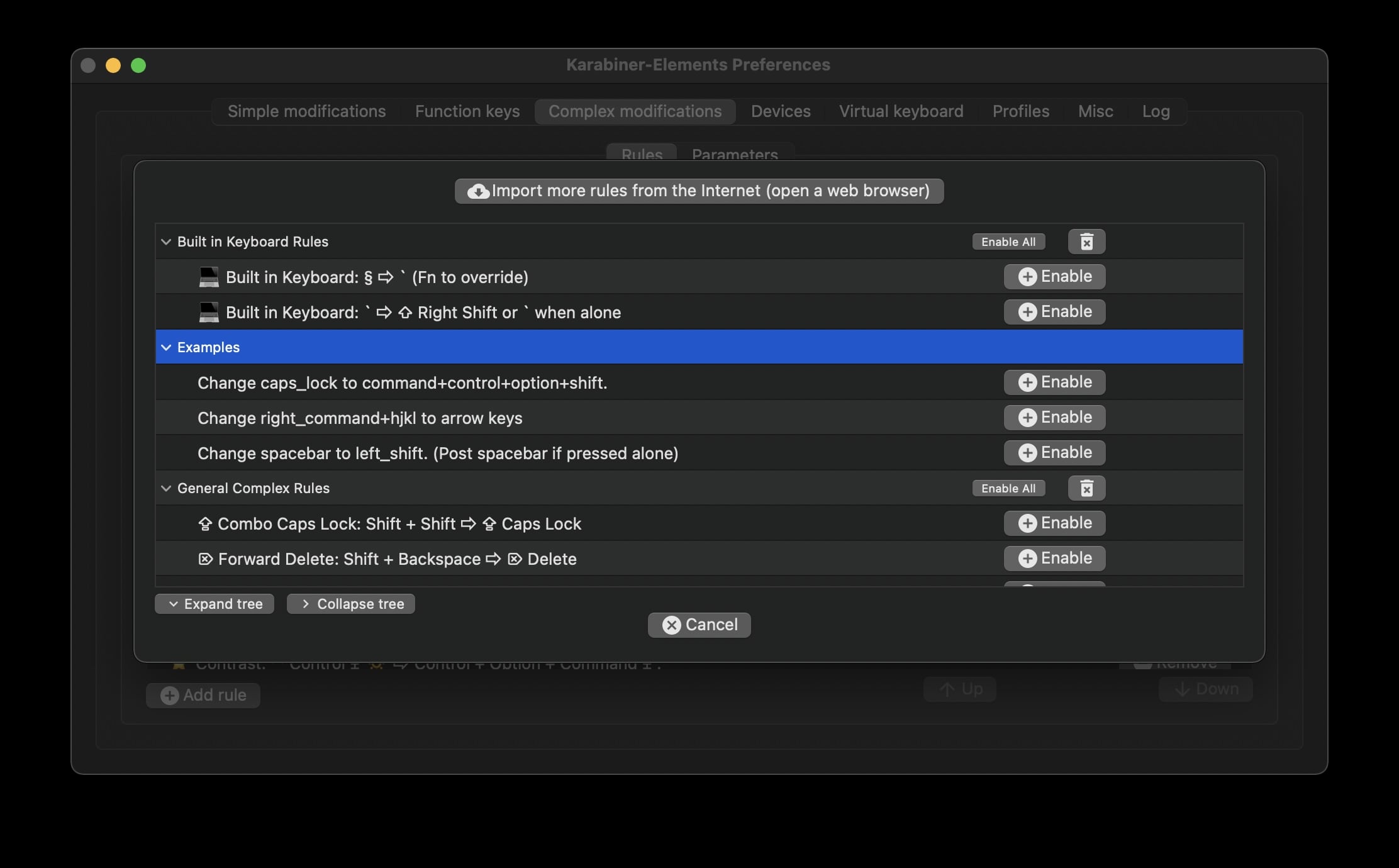Collapse the Examples group
Screen dimensions: 1399x868
pyautogui.click(x=166, y=347)
